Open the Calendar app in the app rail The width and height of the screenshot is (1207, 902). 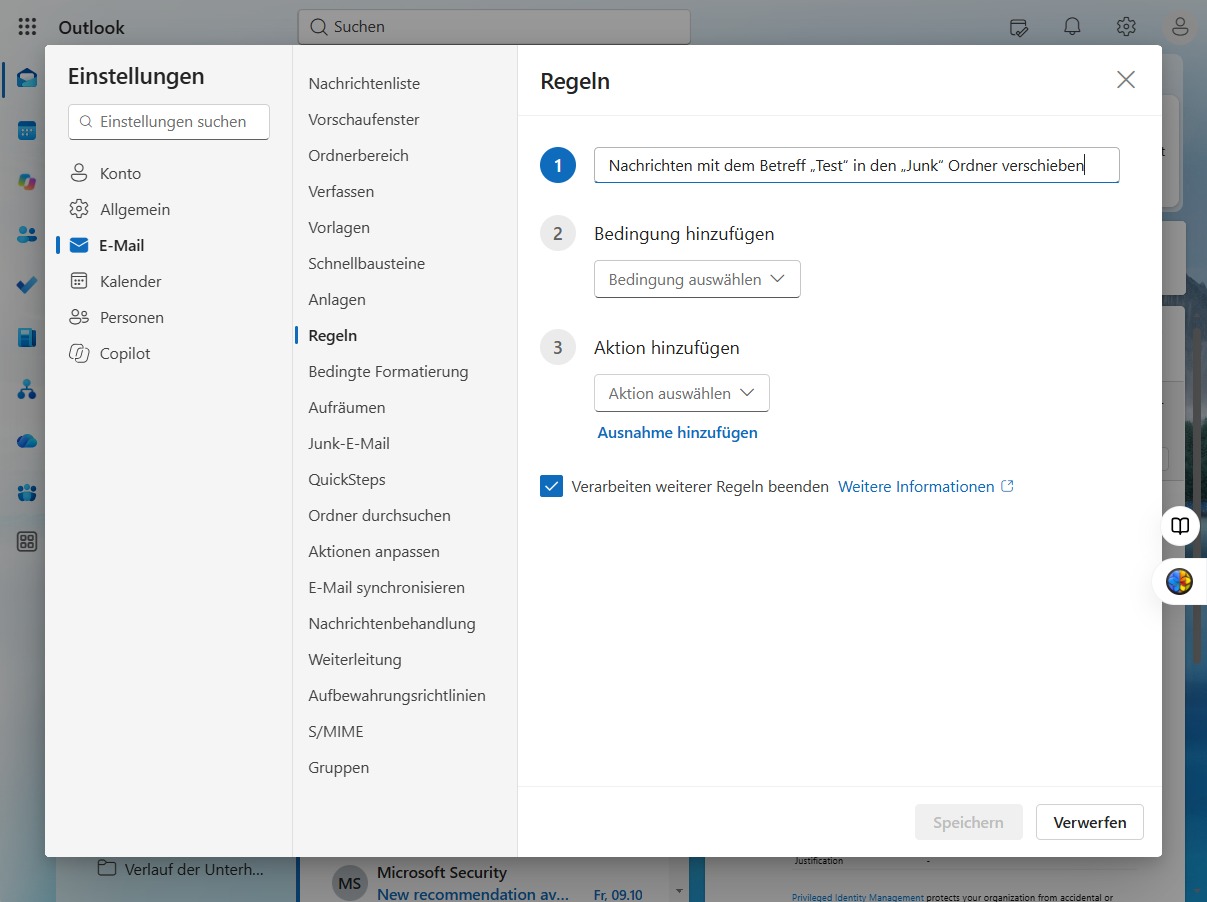27,130
